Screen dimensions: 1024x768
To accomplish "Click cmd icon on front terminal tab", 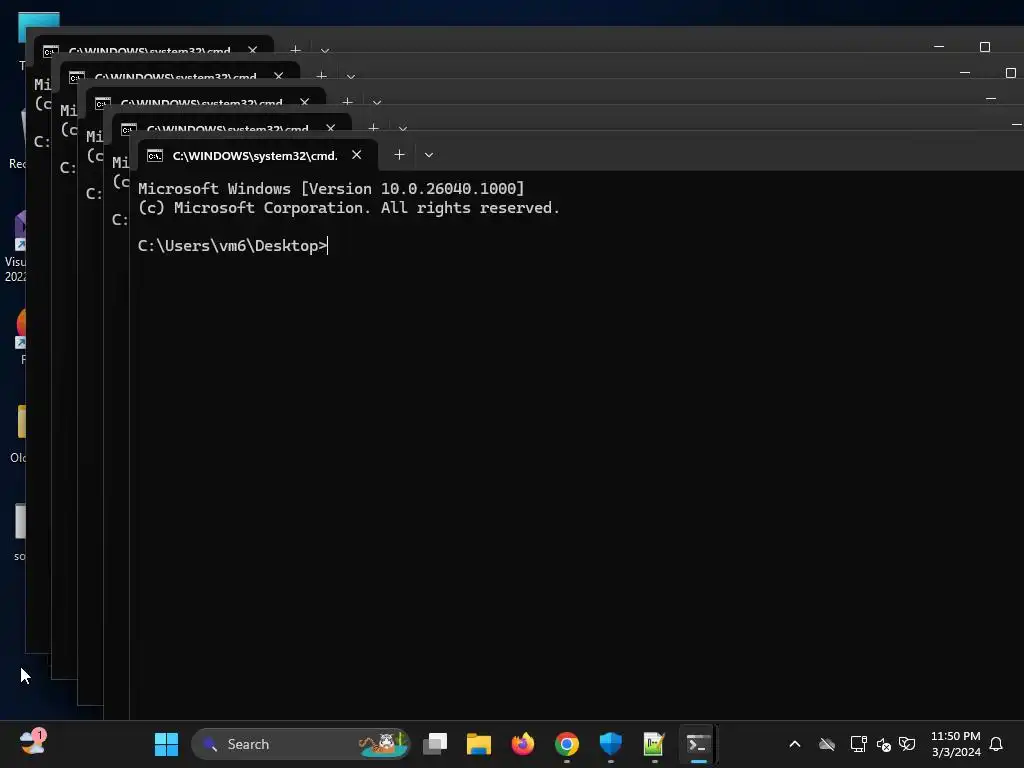I will click(155, 155).
